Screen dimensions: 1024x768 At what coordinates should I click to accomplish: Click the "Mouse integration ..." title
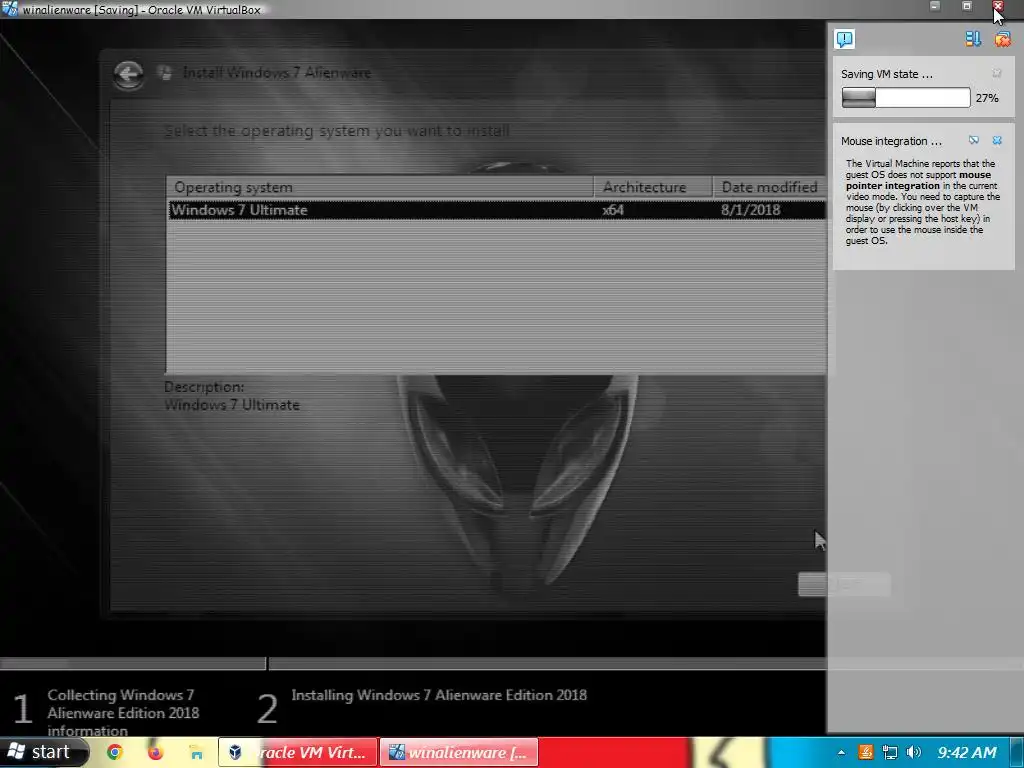pyautogui.click(x=891, y=141)
